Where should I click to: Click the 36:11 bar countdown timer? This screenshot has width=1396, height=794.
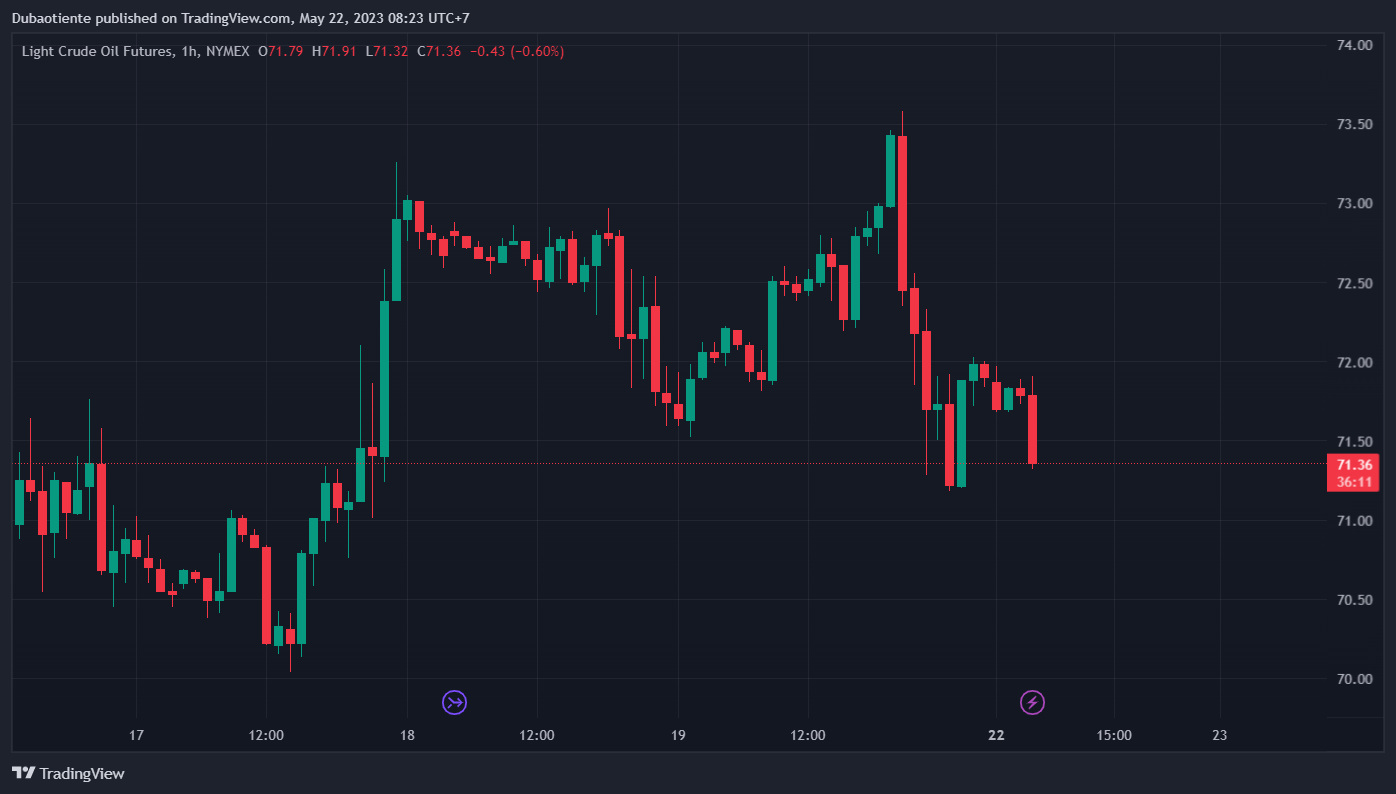point(1354,482)
